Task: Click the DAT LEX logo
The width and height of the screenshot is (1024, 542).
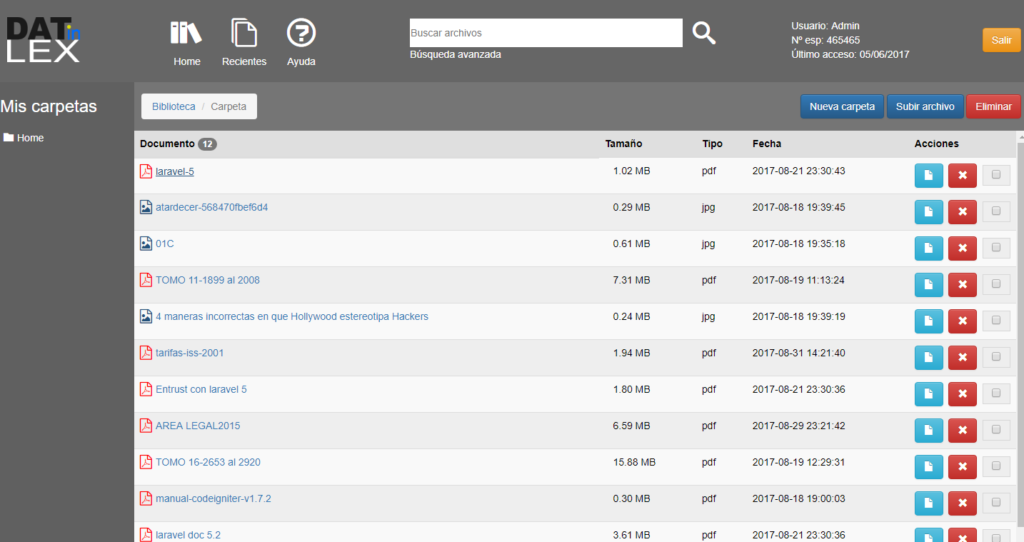Action: pos(43,40)
